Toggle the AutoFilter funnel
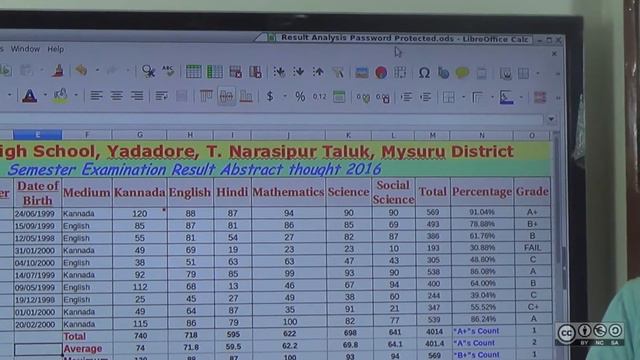This screenshot has height=360, width=640. pos(338,72)
